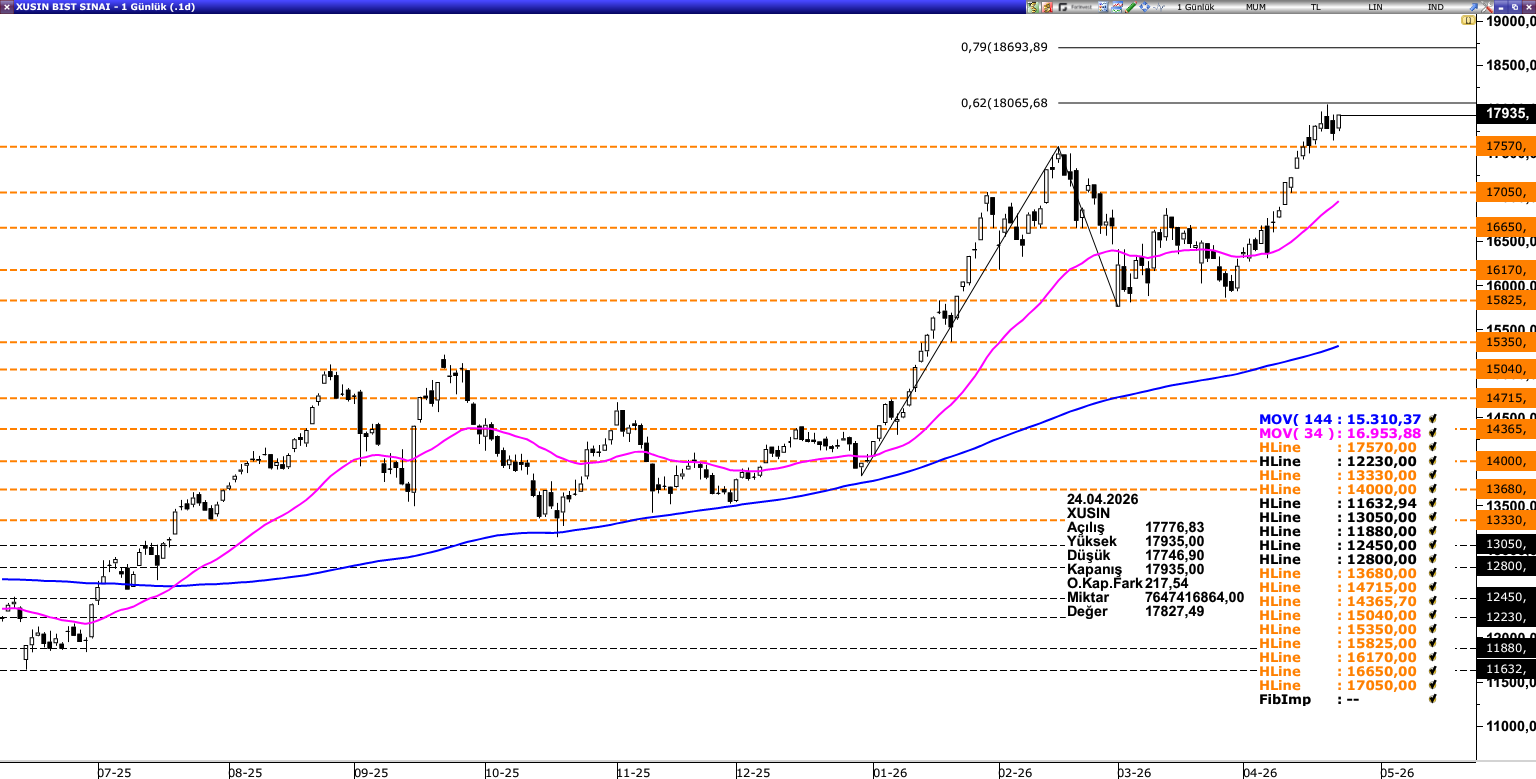This screenshot has height=779, width=1536.
Task: Toggle the FibImp indicator checkmark
Action: (1433, 699)
